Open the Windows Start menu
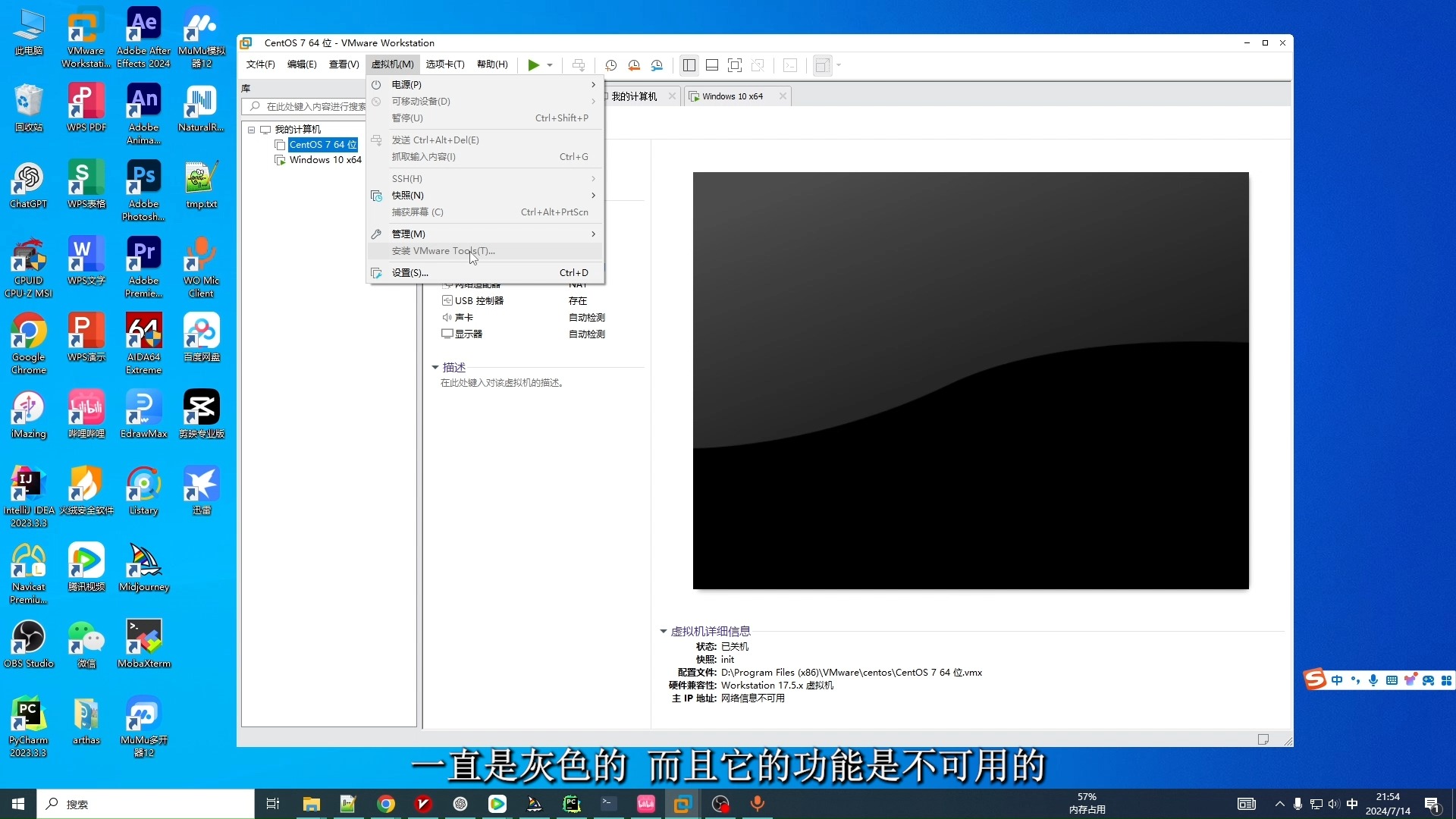This screenshot has height=819, width=1456. pos(18,804)
